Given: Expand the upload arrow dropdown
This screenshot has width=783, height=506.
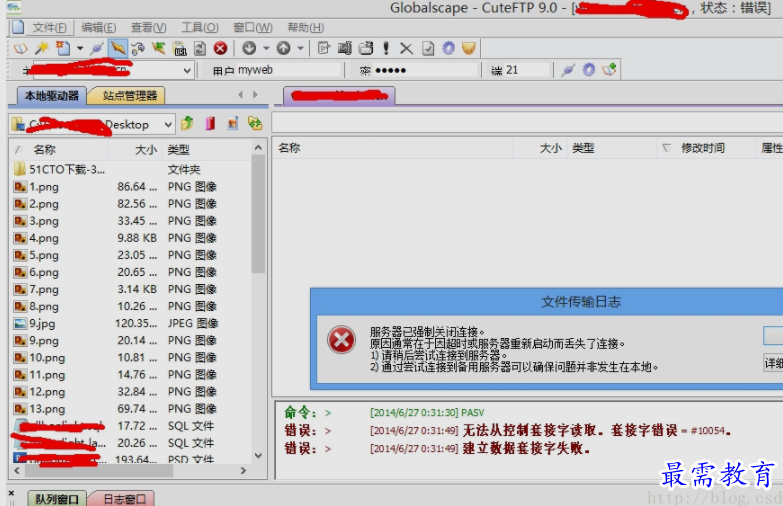Looking at the screenshot, I should coord(300,48).
